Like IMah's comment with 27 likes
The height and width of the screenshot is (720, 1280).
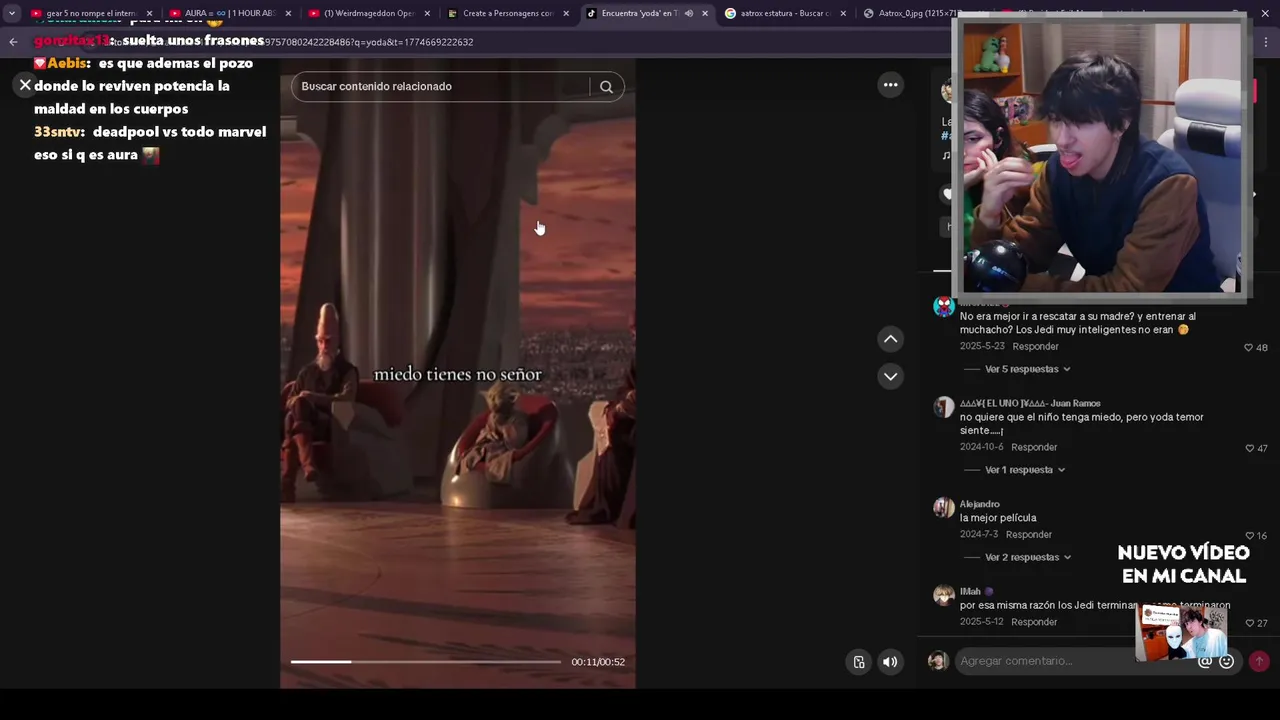pyautogui.click(x=1249, y=623)
